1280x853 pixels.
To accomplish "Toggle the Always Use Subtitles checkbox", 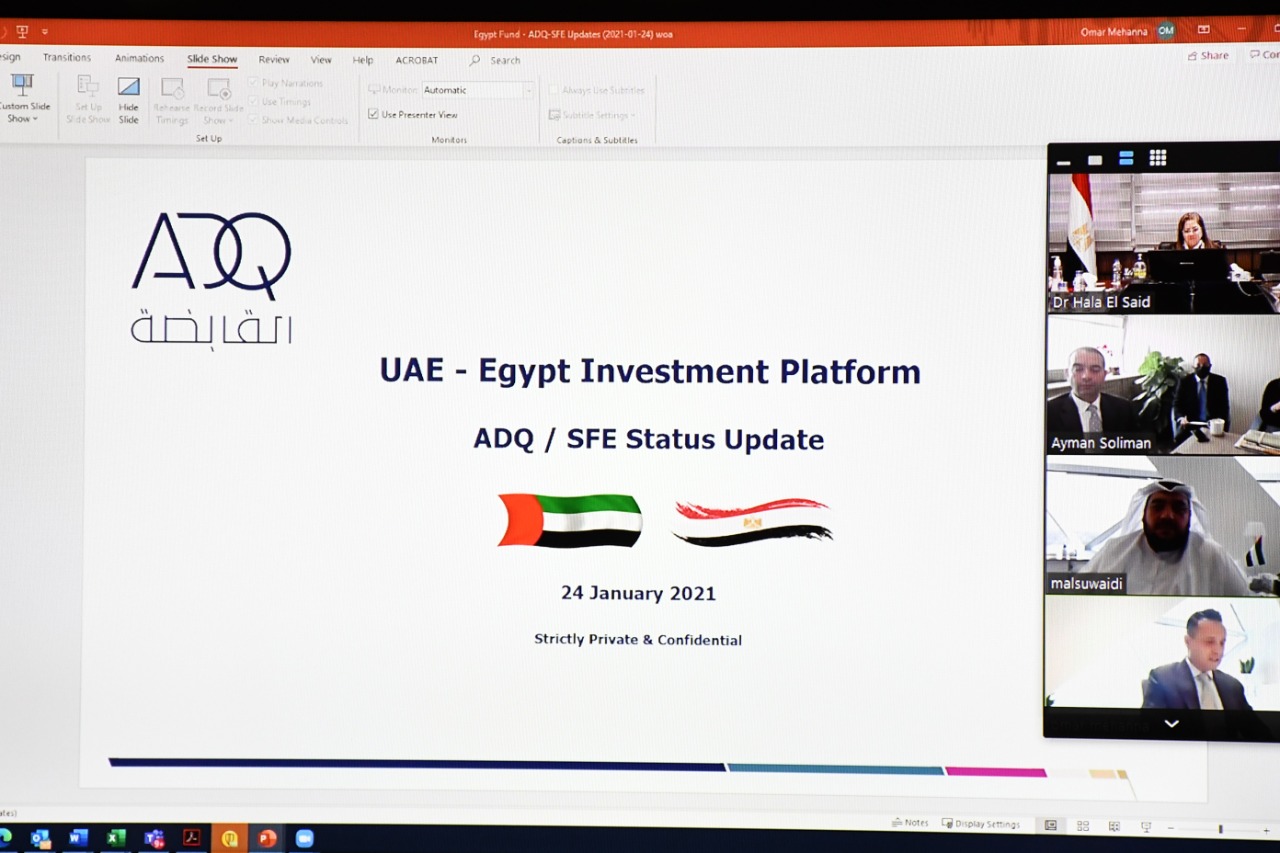I will (x=553, y=90).
